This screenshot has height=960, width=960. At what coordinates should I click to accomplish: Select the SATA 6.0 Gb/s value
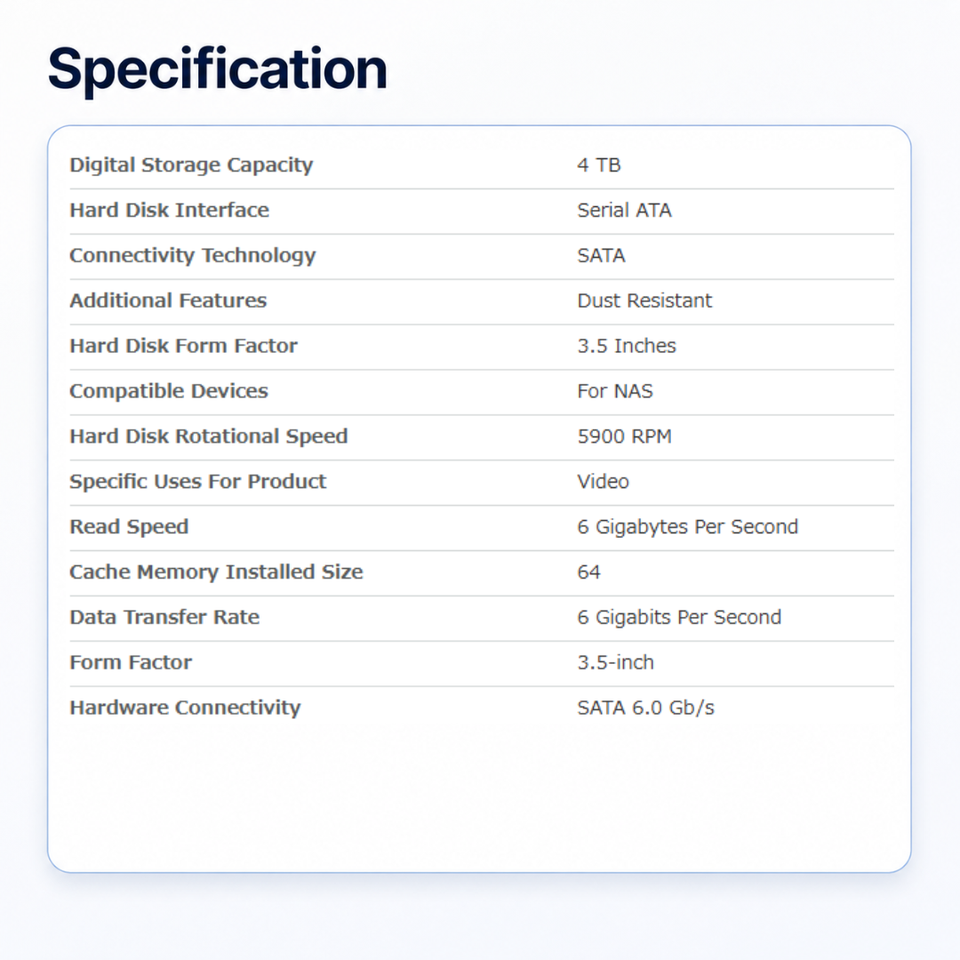(x=645, y=708)
